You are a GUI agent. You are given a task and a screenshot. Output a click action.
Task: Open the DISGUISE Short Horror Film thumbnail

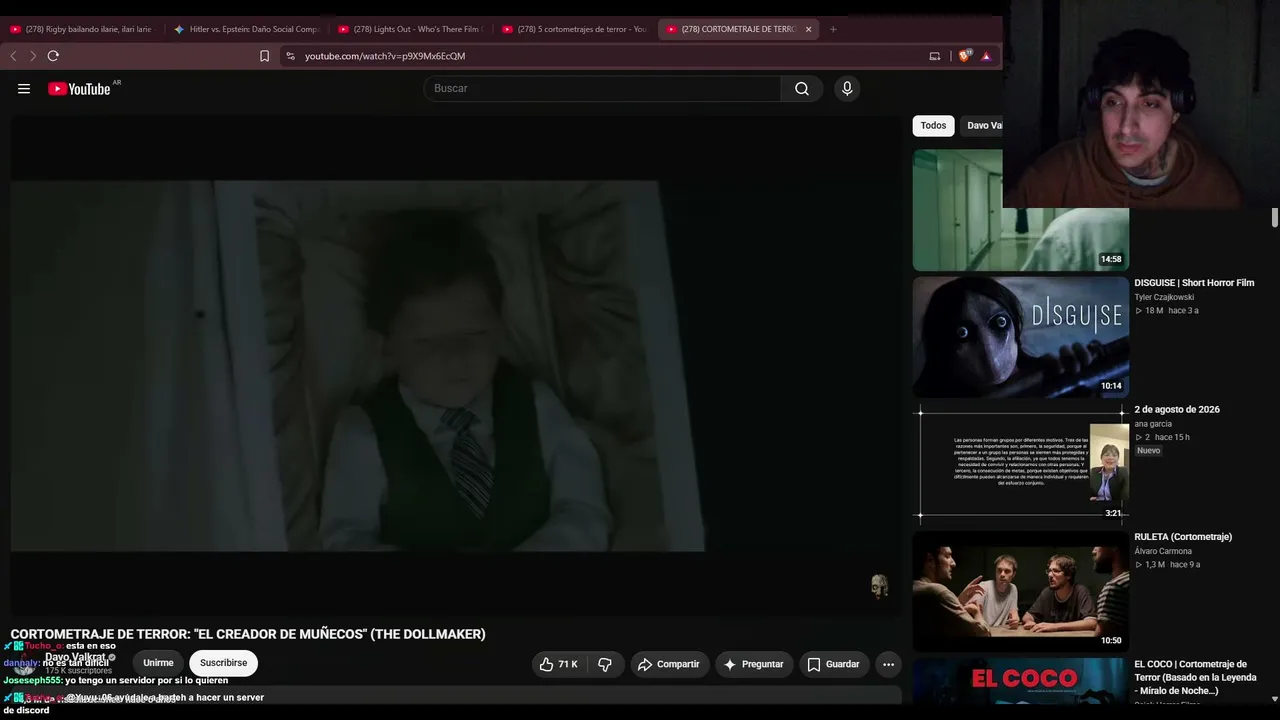(1021, 337)
